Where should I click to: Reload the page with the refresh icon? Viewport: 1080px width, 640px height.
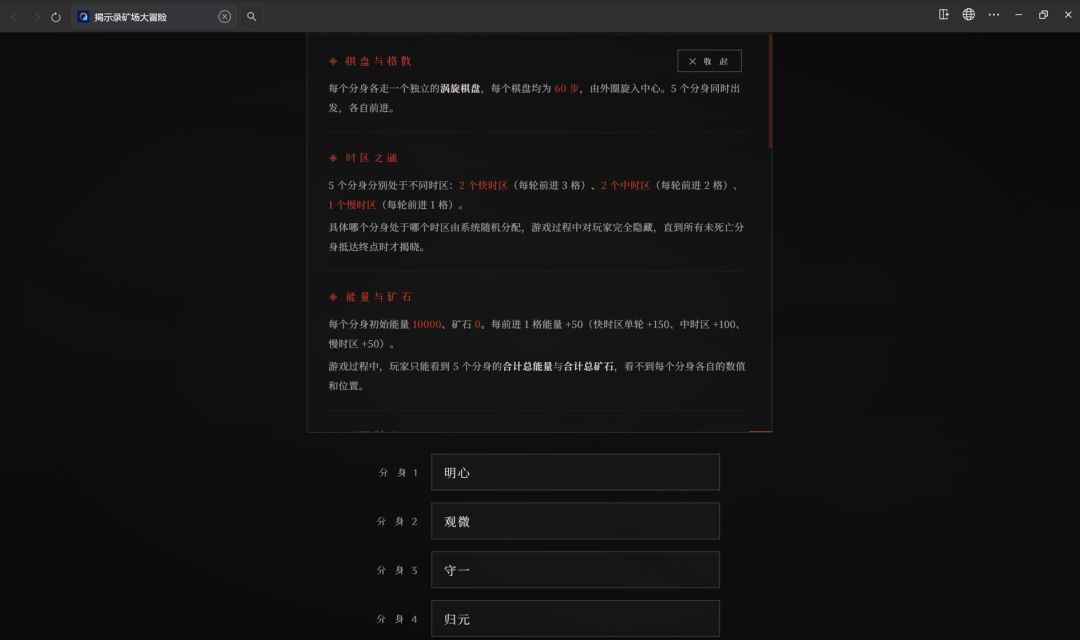56,17
